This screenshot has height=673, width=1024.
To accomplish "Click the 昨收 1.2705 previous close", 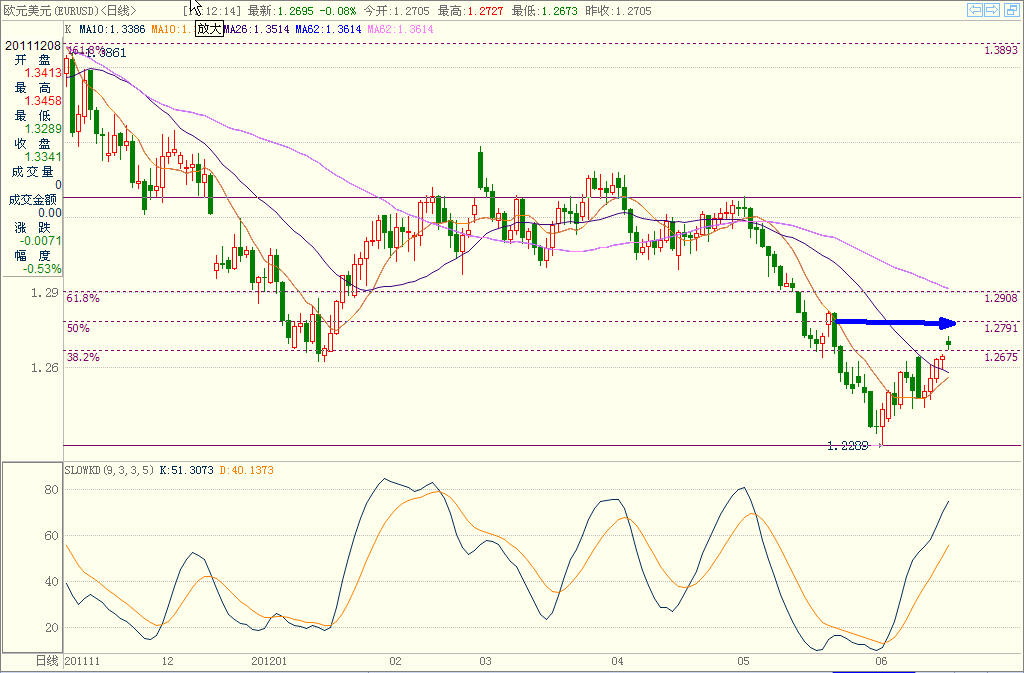I will pos(618,10).
